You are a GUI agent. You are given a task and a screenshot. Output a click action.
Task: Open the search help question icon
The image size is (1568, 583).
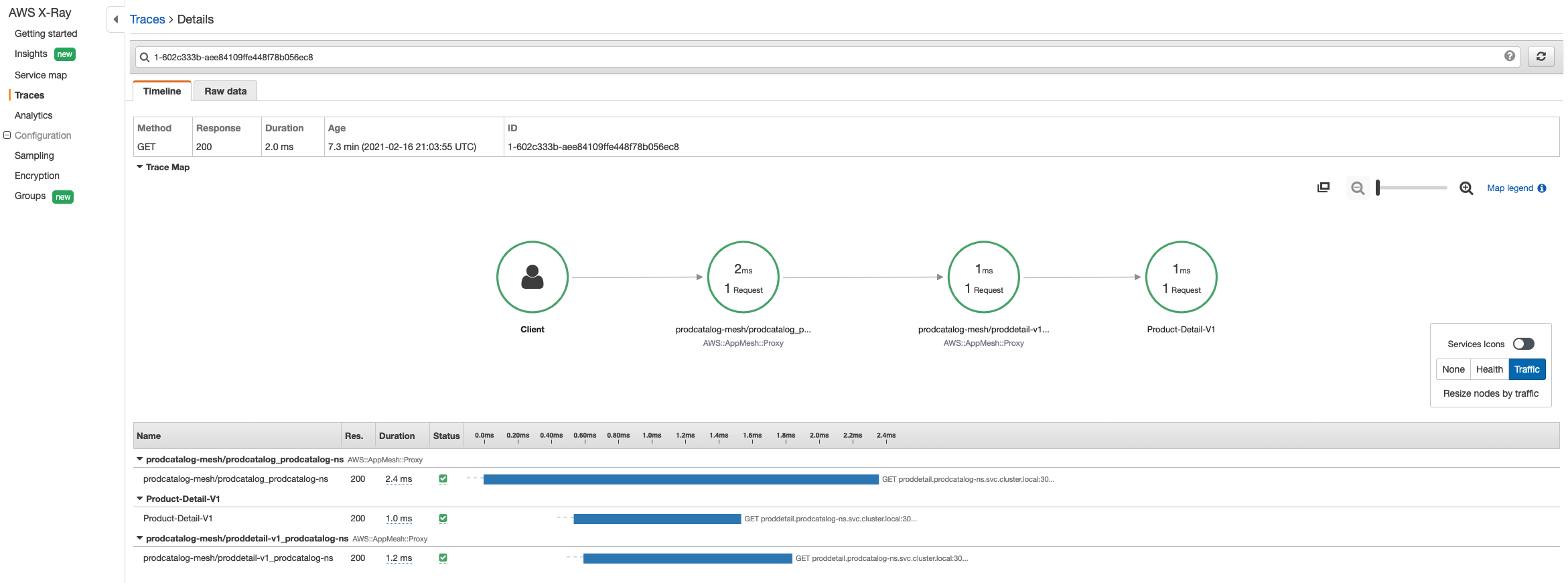click(x=1509, y=56)
